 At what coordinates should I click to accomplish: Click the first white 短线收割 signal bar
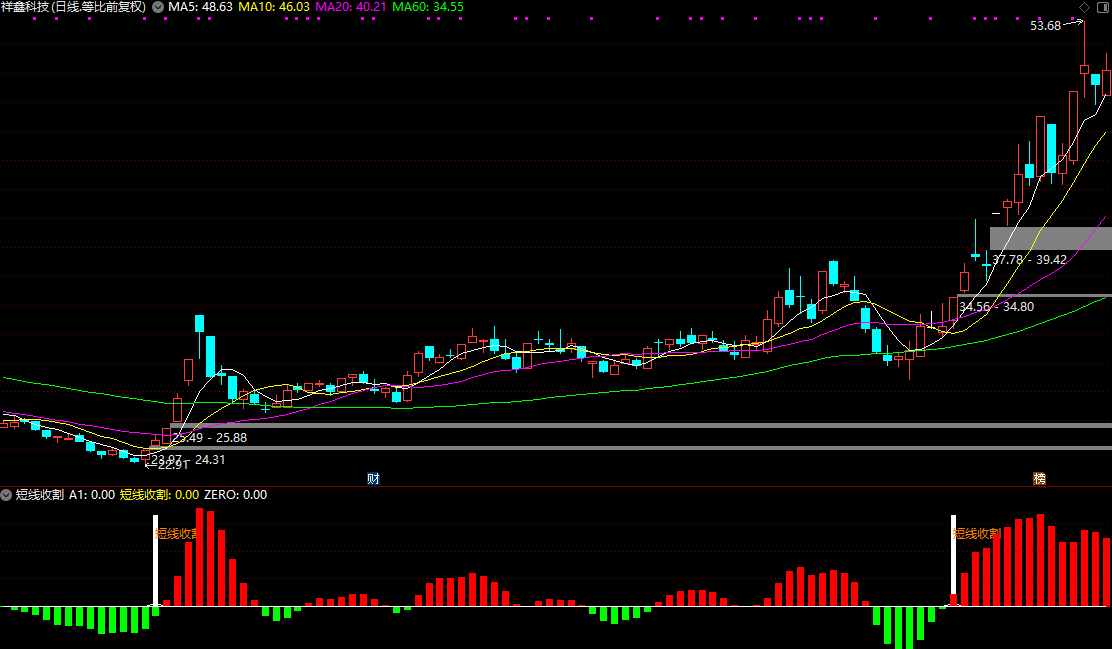point(155,560)
